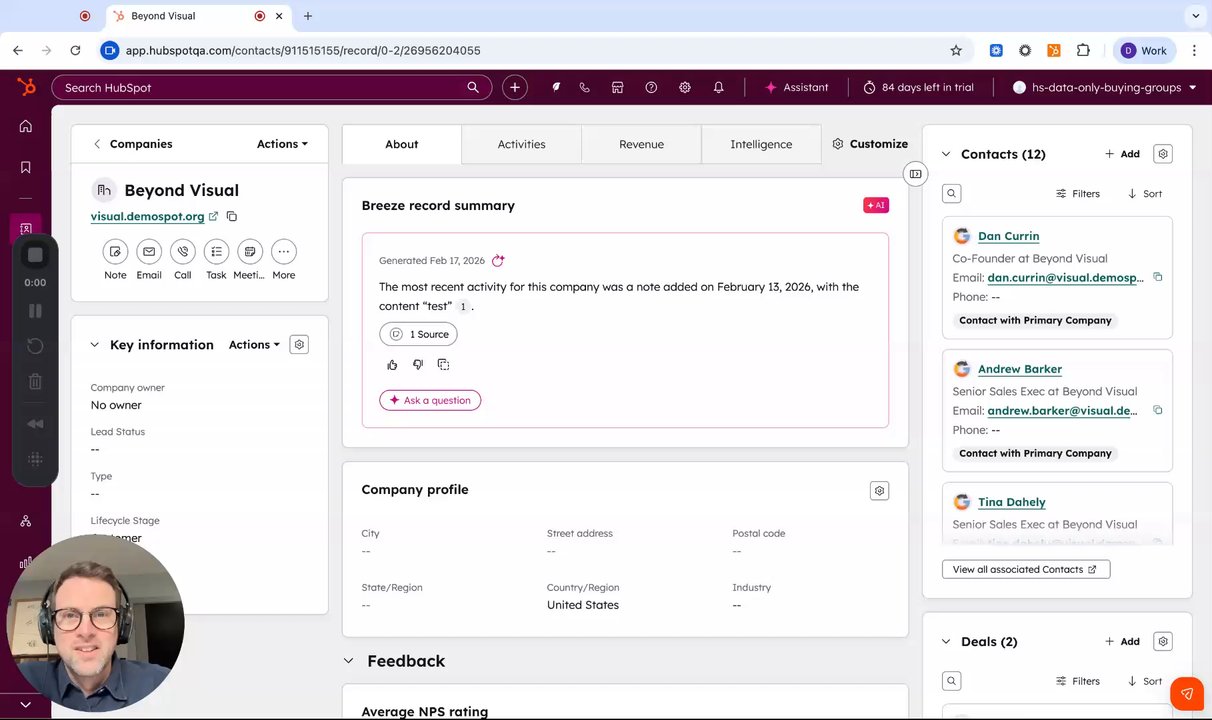Switch to the About tab
The height and width of the screenshot is (720, 1212).
[402, 144]
